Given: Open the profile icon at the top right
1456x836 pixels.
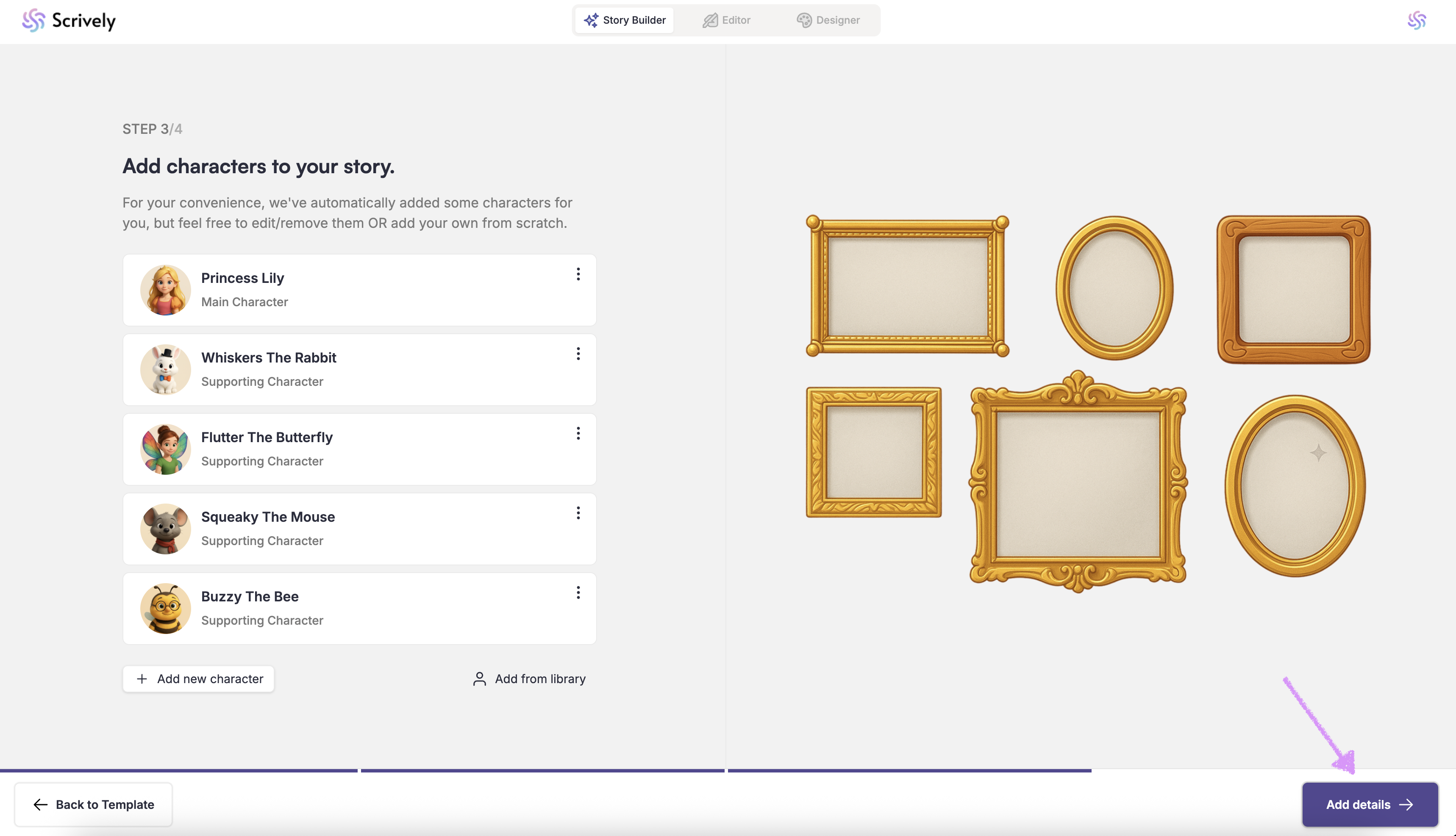Looking at the screenshot, I should [1416, 21].
